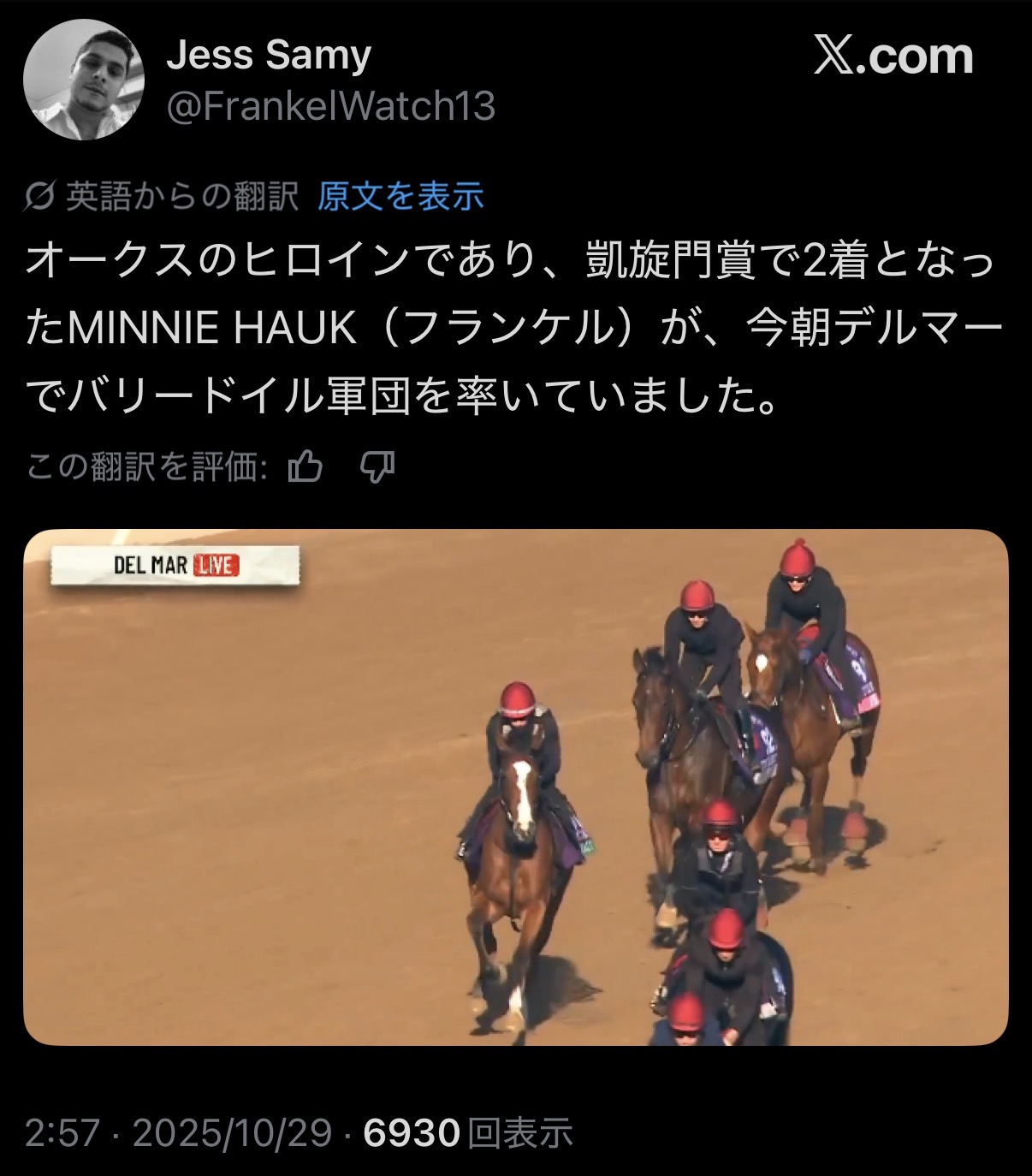
Task: Click the thumbs down translation rating icon
Action: pyautogui.click(x=377, y=467)
